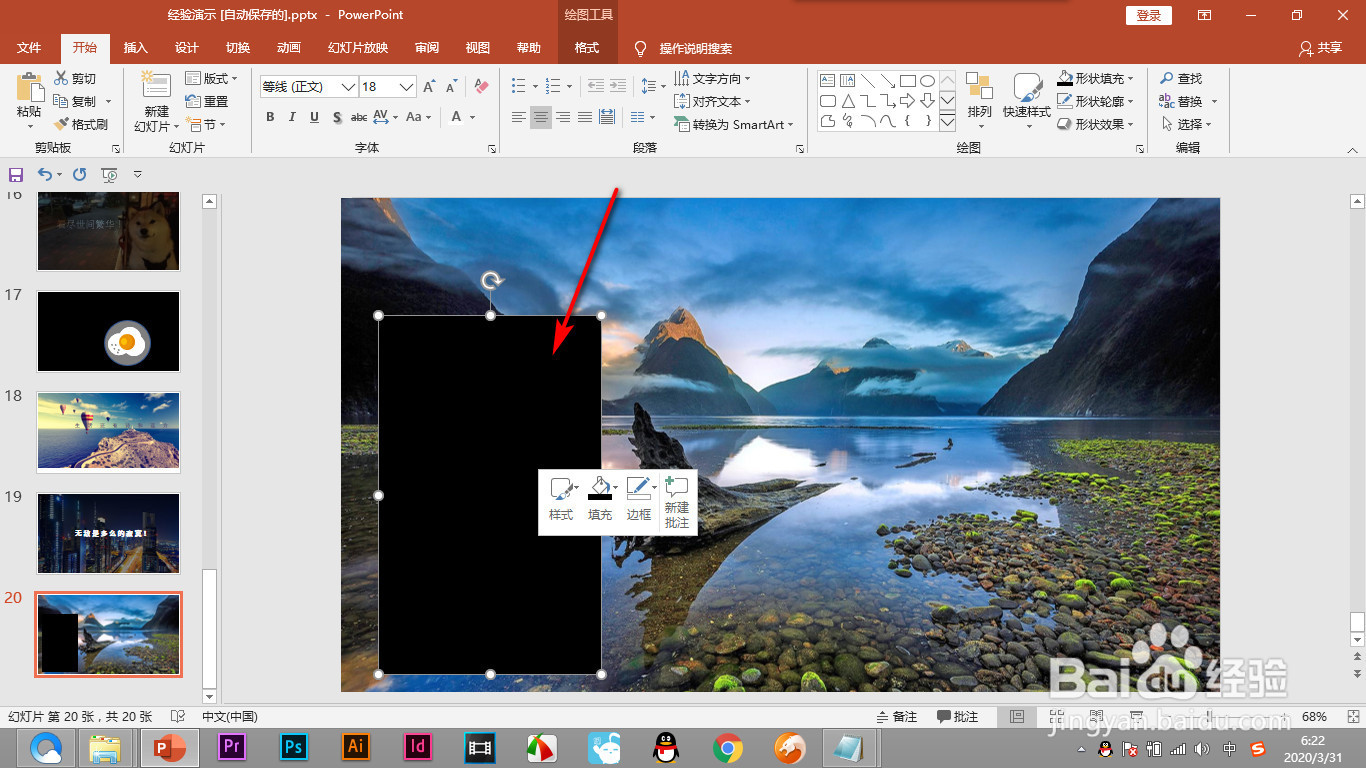Increase list indent level icon
The width and height of the screenshot is (1366, 768).
[619, 86]
